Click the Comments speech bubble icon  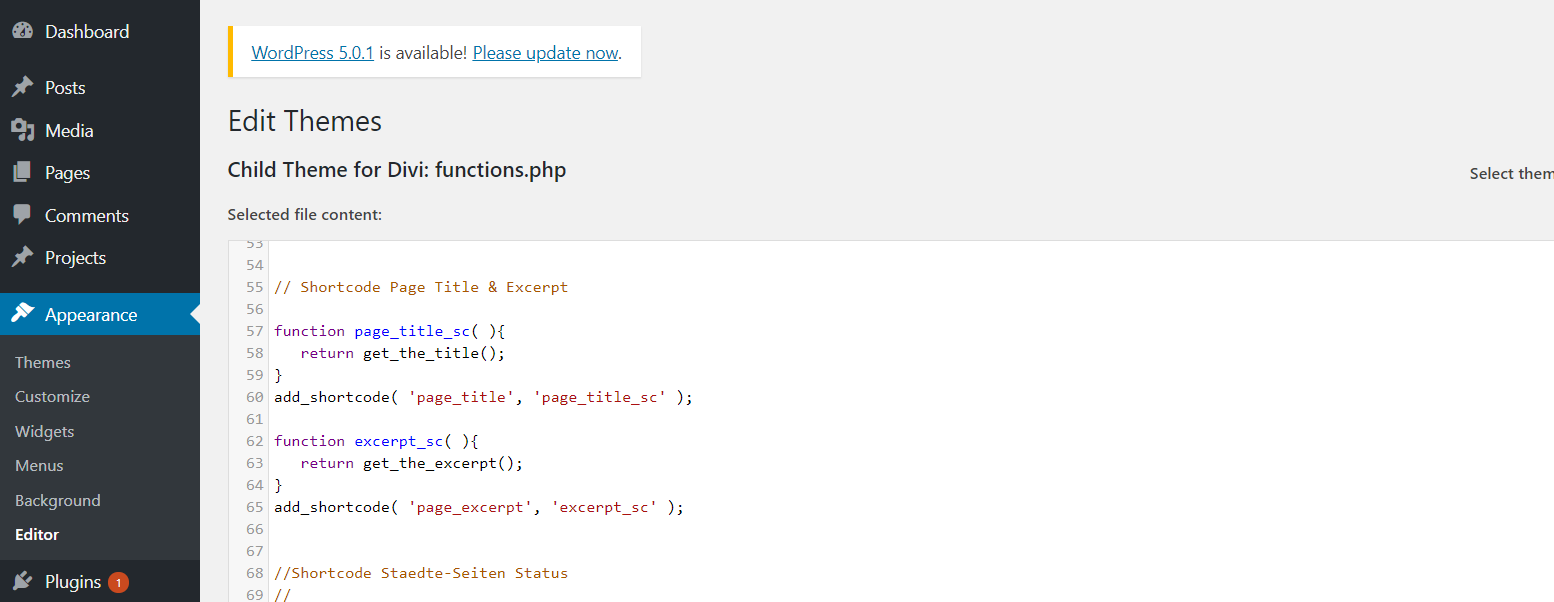coord(22,215)
